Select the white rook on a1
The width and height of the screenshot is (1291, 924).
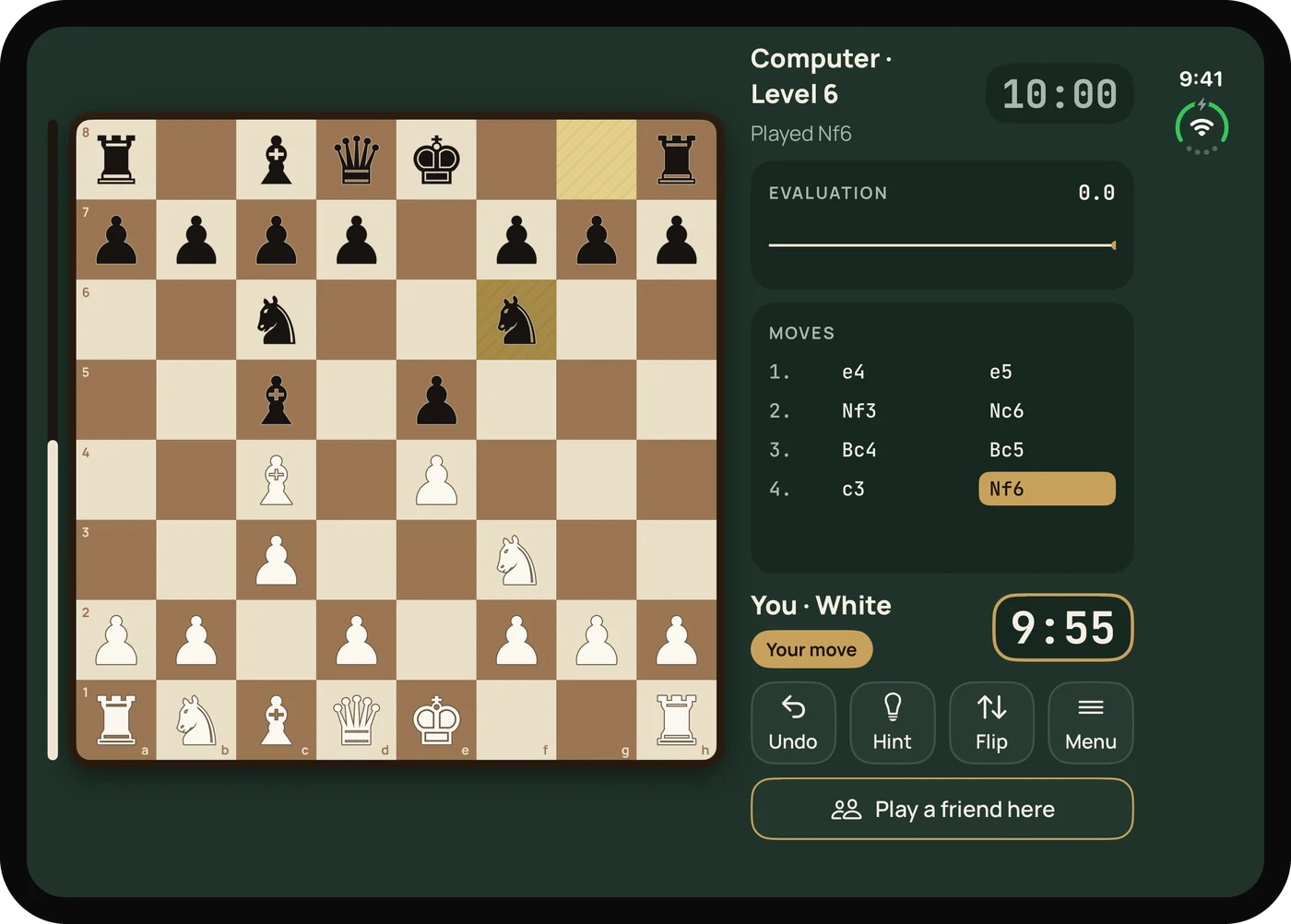click(116, 720)
